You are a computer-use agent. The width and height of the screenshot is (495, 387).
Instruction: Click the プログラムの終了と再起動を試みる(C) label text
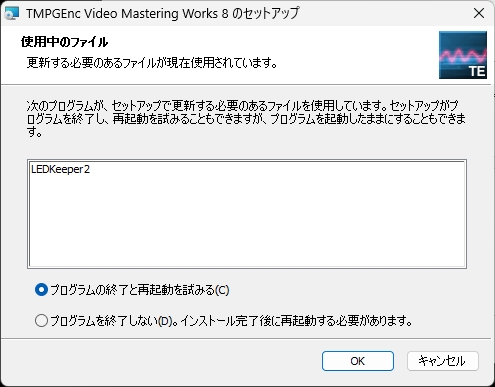[140, 290]
